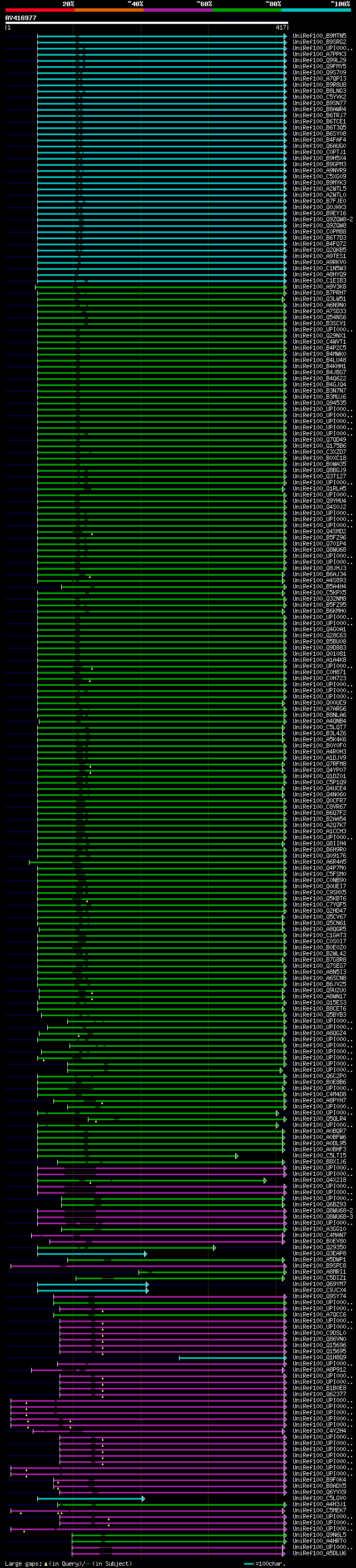Select hit UniRef100_A7ARG6

(x=319, y=709)
